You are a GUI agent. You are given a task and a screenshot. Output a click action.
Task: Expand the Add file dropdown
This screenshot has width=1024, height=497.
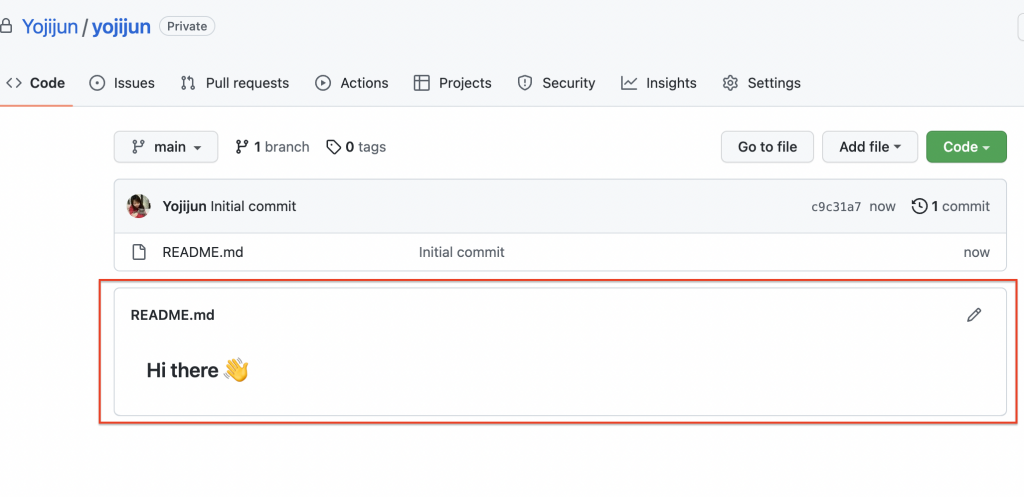tap(870, 147)
